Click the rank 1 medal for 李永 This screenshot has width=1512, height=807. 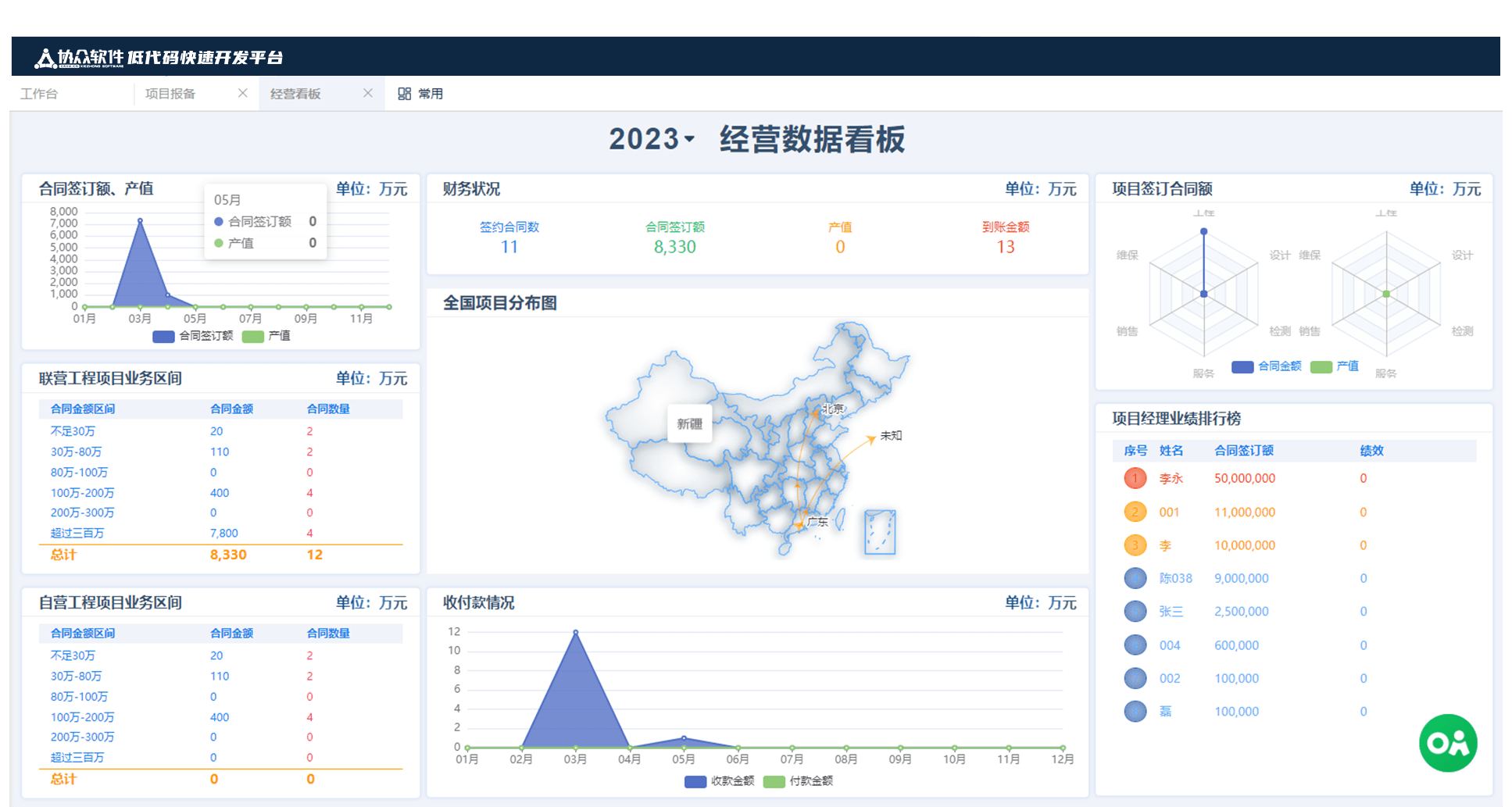tap(1135, 478)
